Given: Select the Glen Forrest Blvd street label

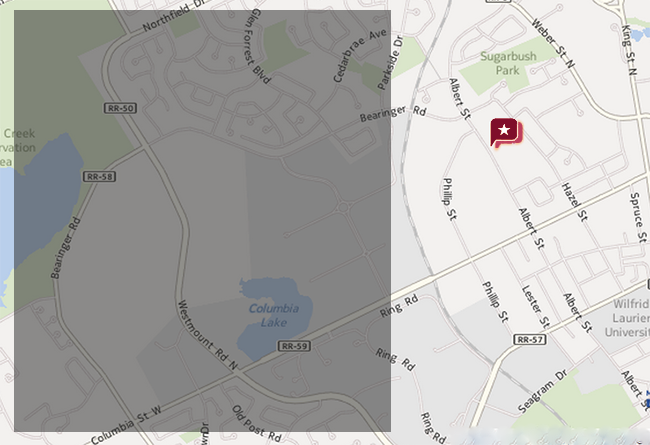Looking at the screenshot, I should click(257, 46).
